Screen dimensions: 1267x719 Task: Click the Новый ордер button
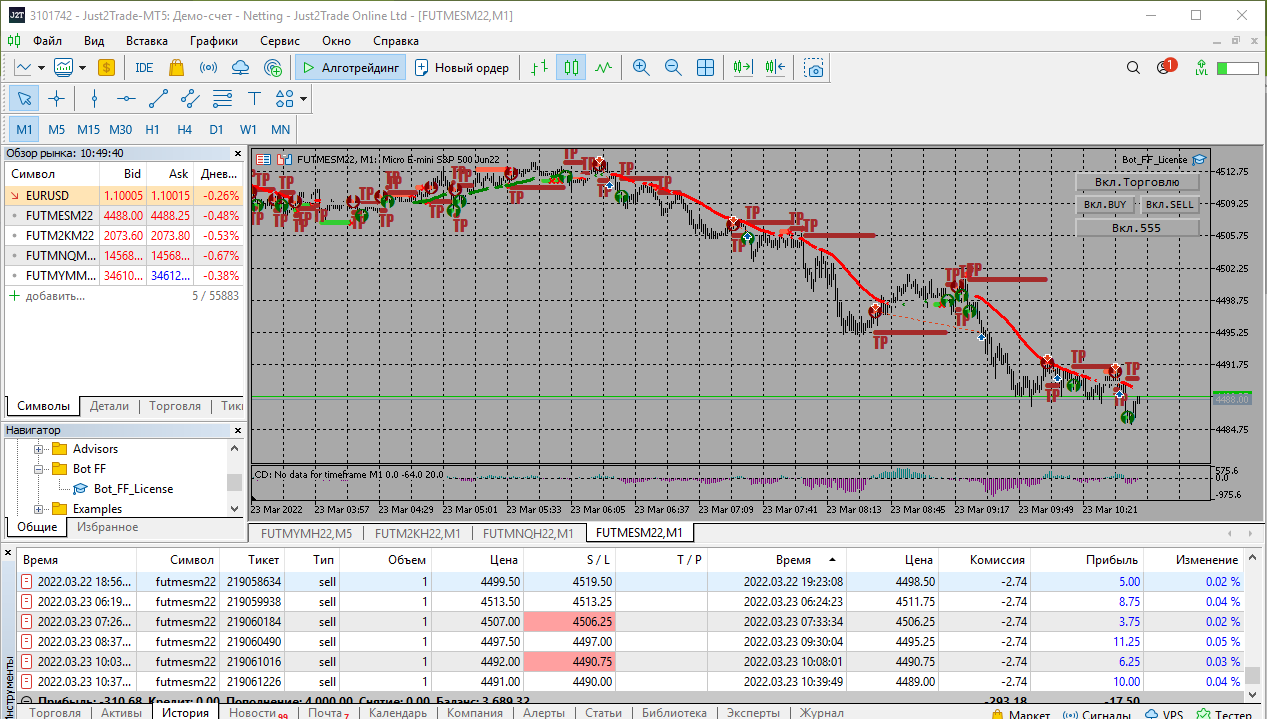point(462,68)
